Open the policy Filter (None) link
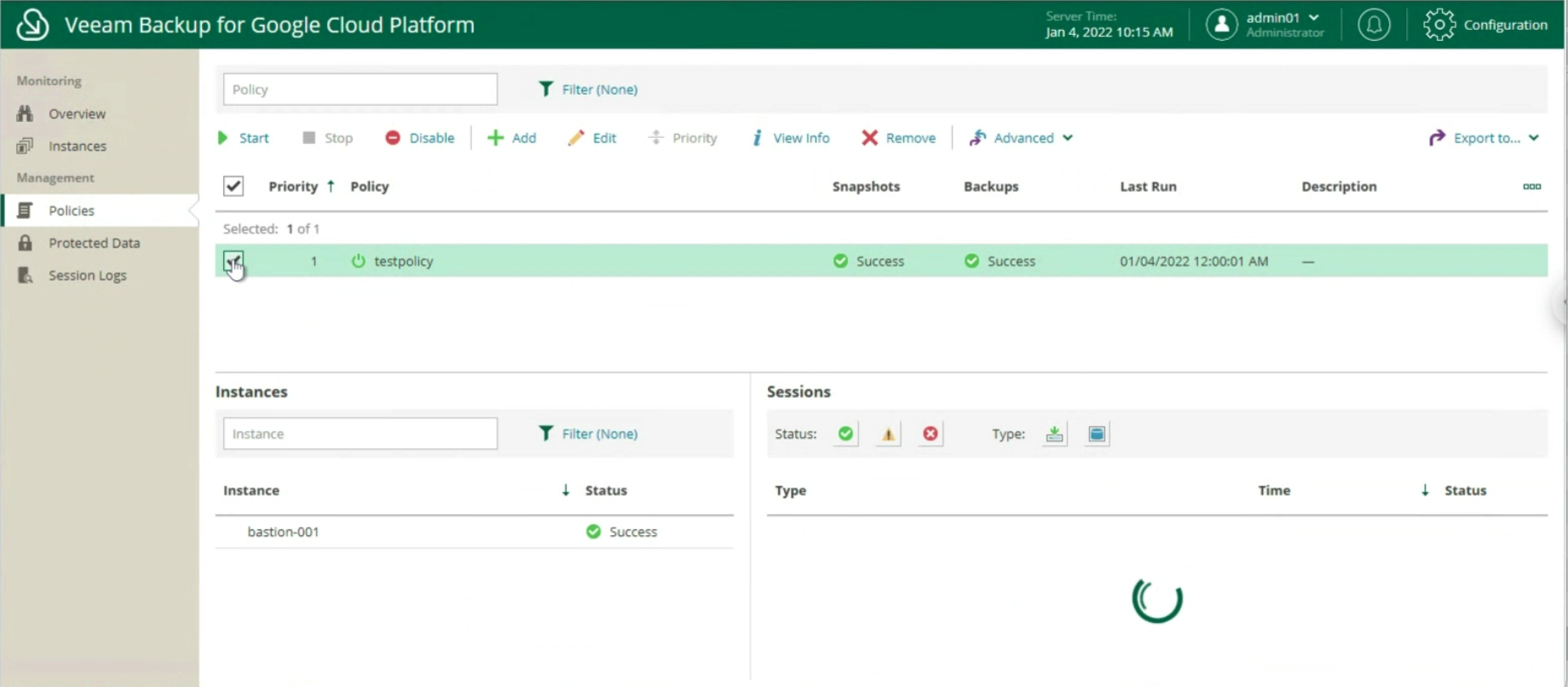 click(588, 89)
